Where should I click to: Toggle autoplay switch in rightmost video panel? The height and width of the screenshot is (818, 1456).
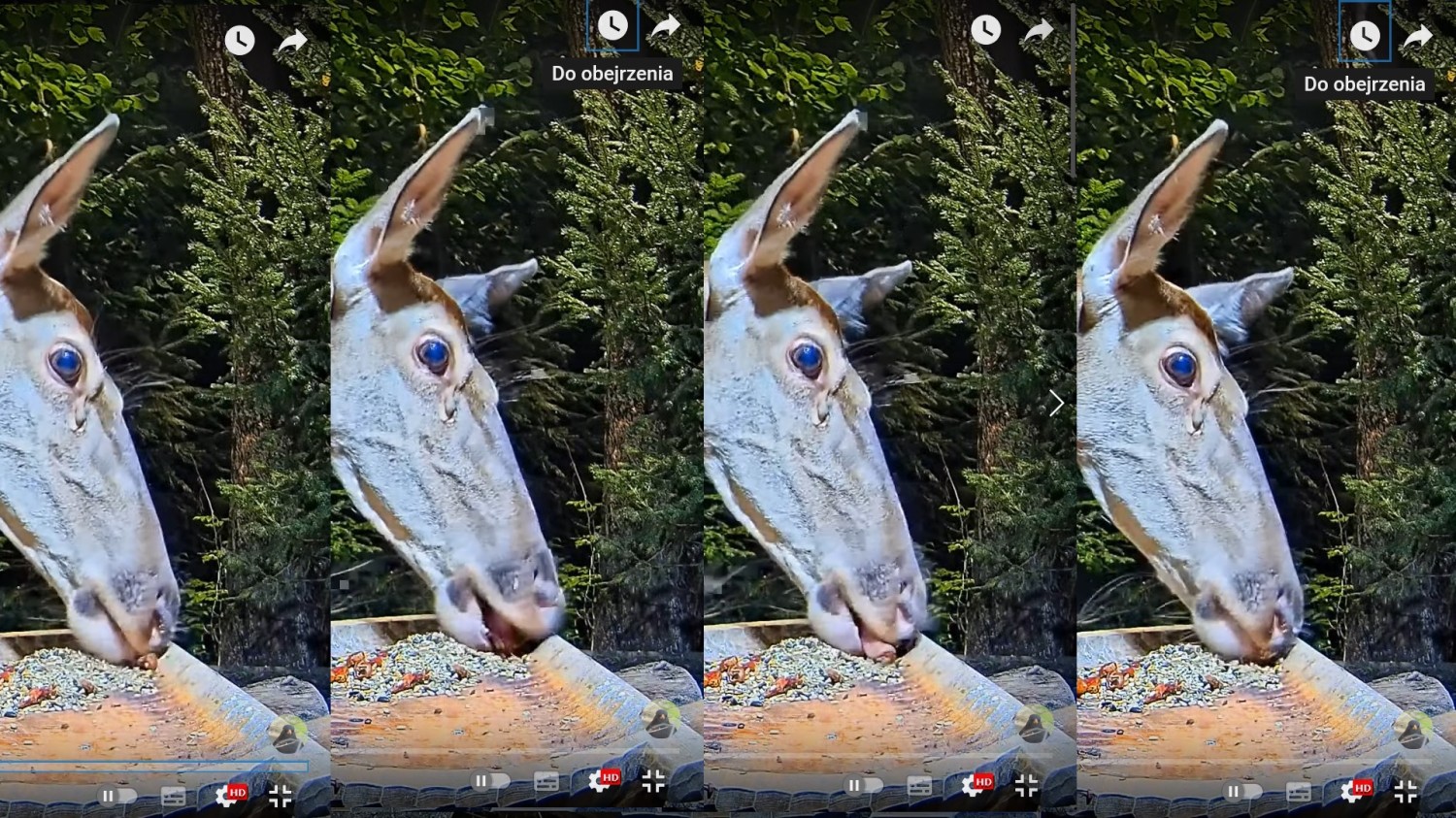pos(1242,792)
